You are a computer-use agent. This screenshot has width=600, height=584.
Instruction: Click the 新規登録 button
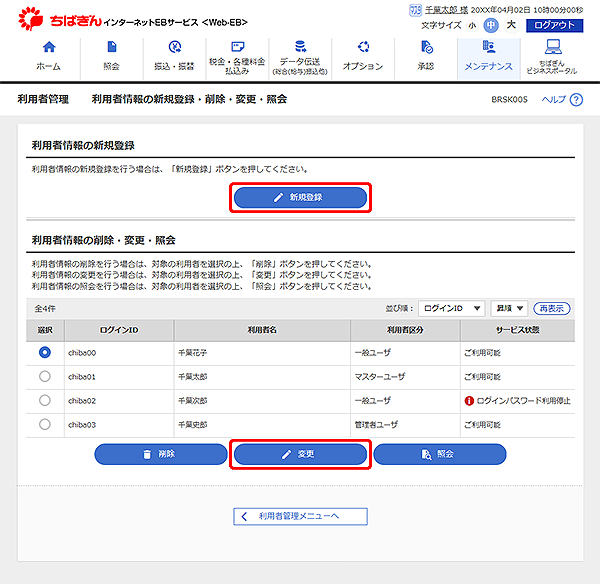(x=300, y=197)
